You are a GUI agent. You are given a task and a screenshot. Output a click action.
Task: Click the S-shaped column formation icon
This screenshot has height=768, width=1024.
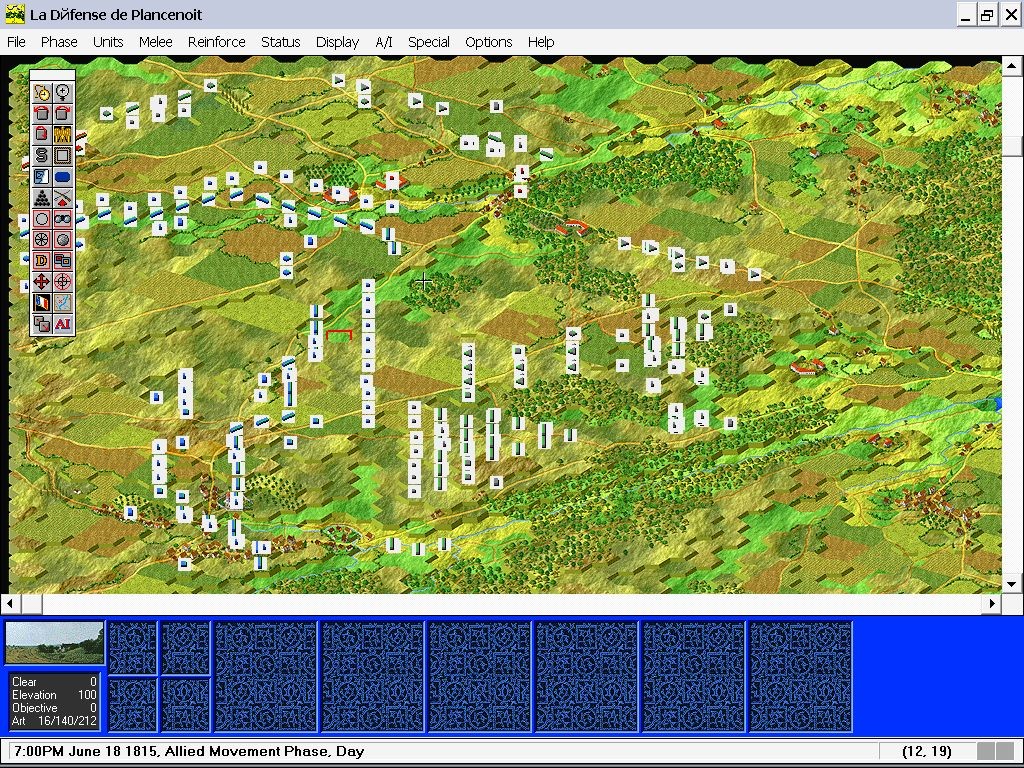[42, 155]
